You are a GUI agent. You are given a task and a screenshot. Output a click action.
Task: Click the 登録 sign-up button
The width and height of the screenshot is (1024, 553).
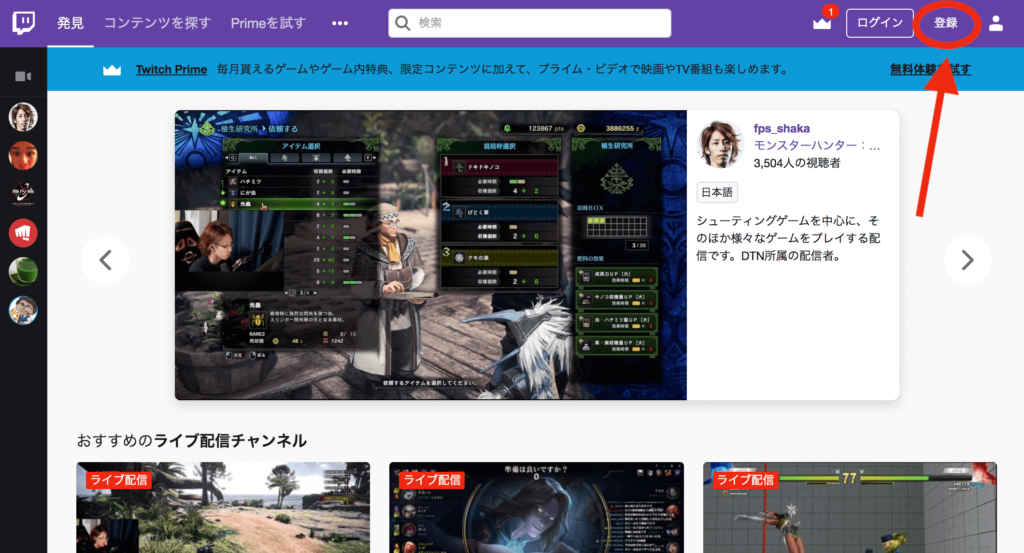(946, 23)
